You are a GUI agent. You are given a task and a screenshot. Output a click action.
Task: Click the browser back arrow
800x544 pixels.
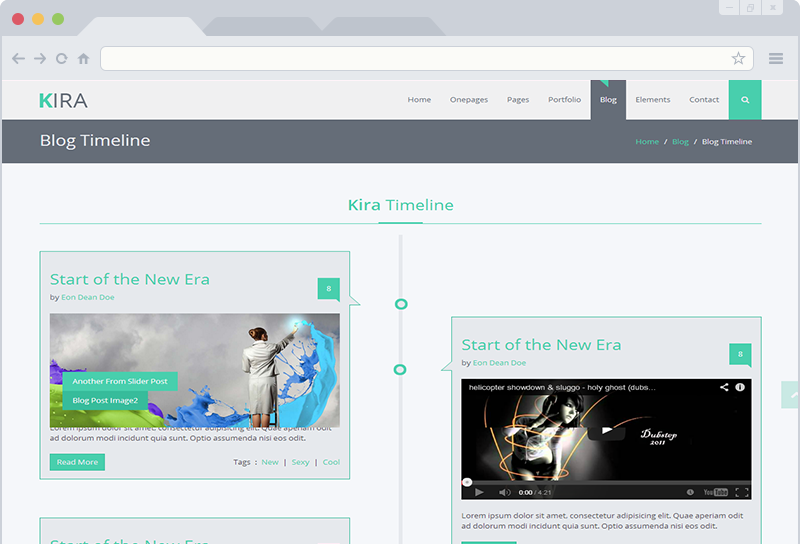18,59
